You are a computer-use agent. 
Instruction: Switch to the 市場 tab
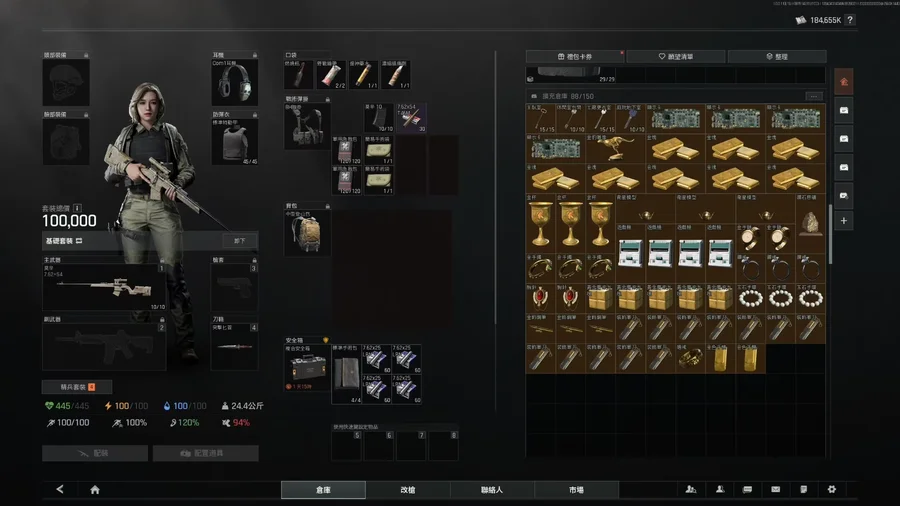pyautogui.click(x=576, y=489)
